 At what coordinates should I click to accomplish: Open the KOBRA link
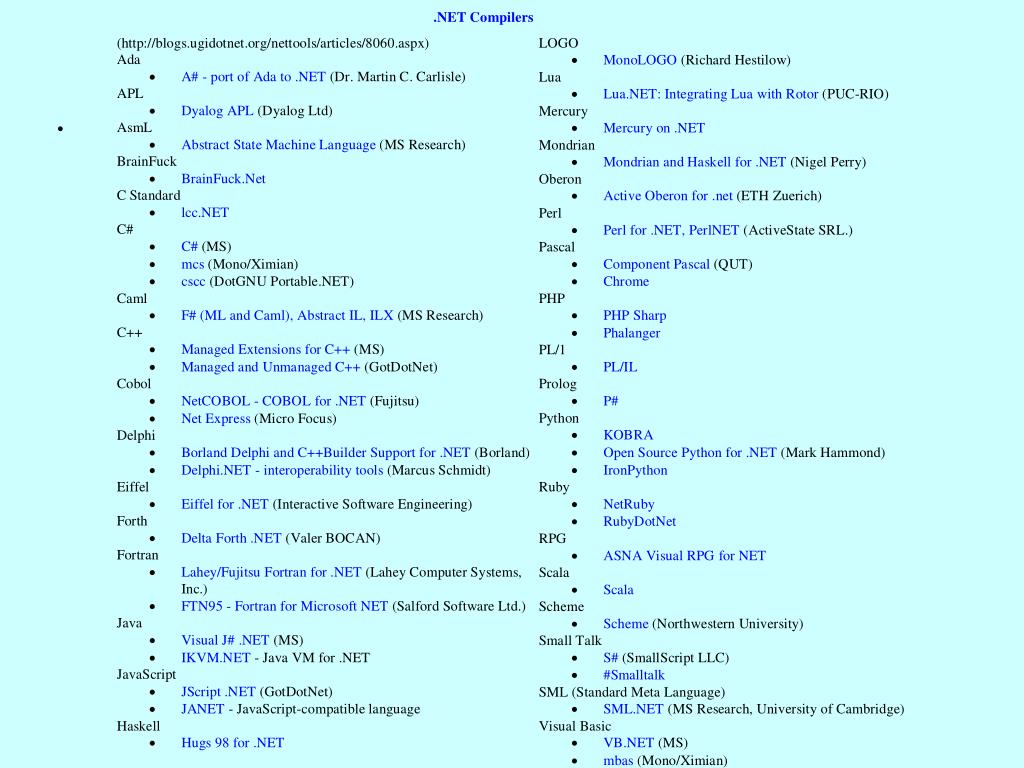coord(628,435)
